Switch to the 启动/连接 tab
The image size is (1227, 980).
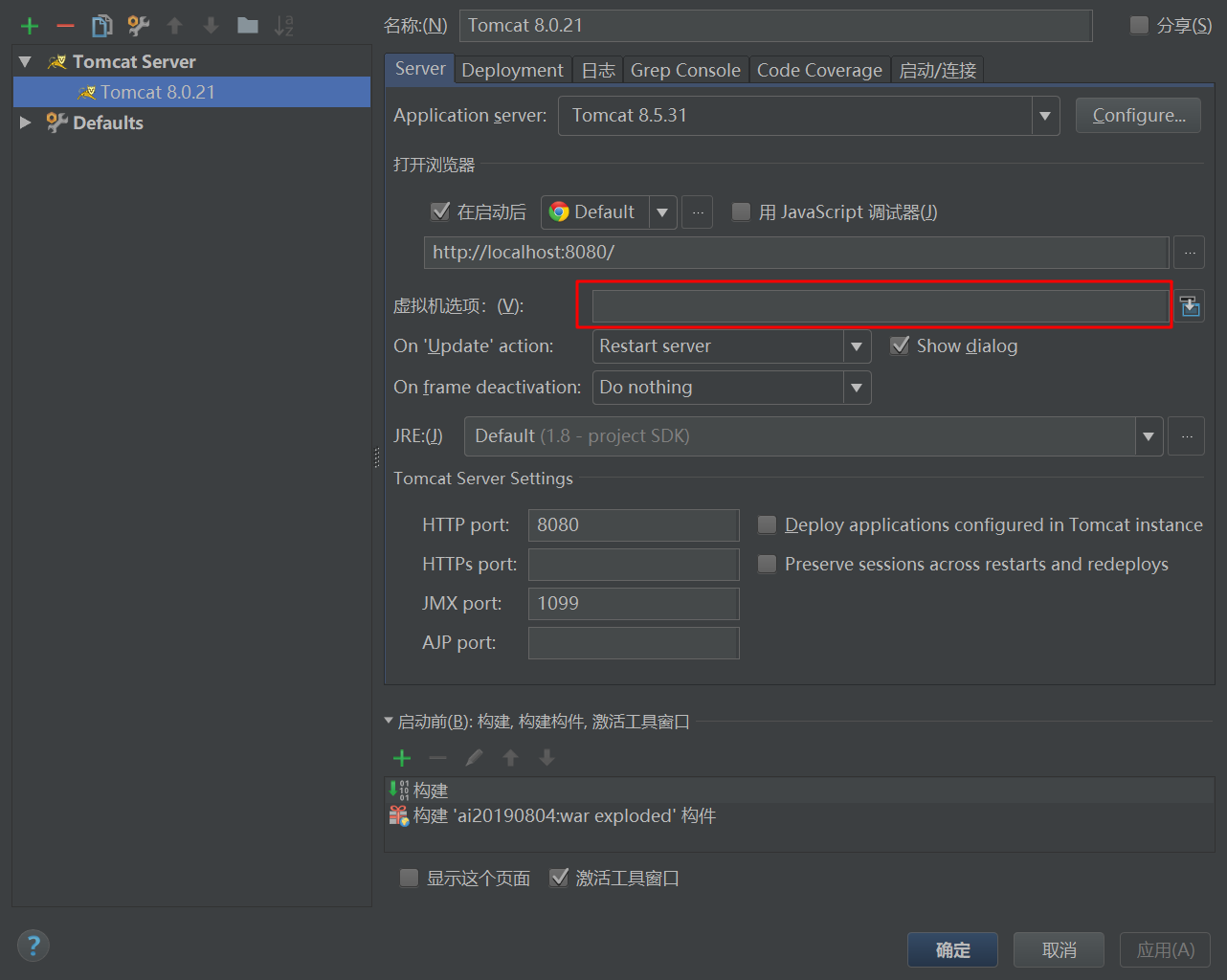coord(937,70)
